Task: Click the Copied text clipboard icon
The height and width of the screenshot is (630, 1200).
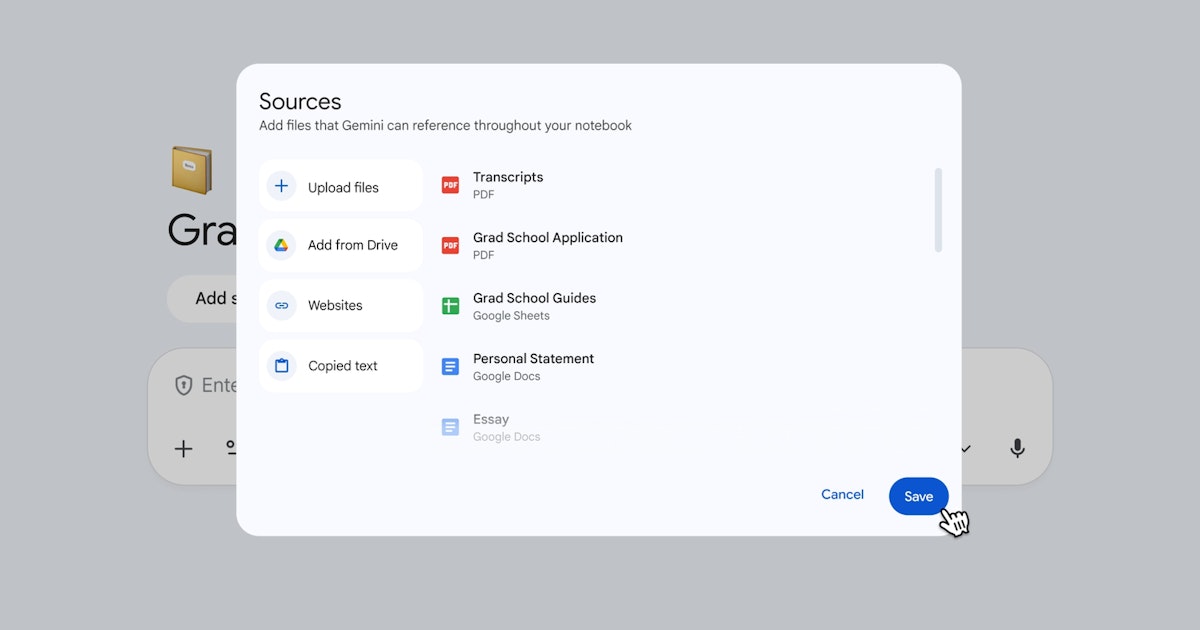Action: point(282,366)
